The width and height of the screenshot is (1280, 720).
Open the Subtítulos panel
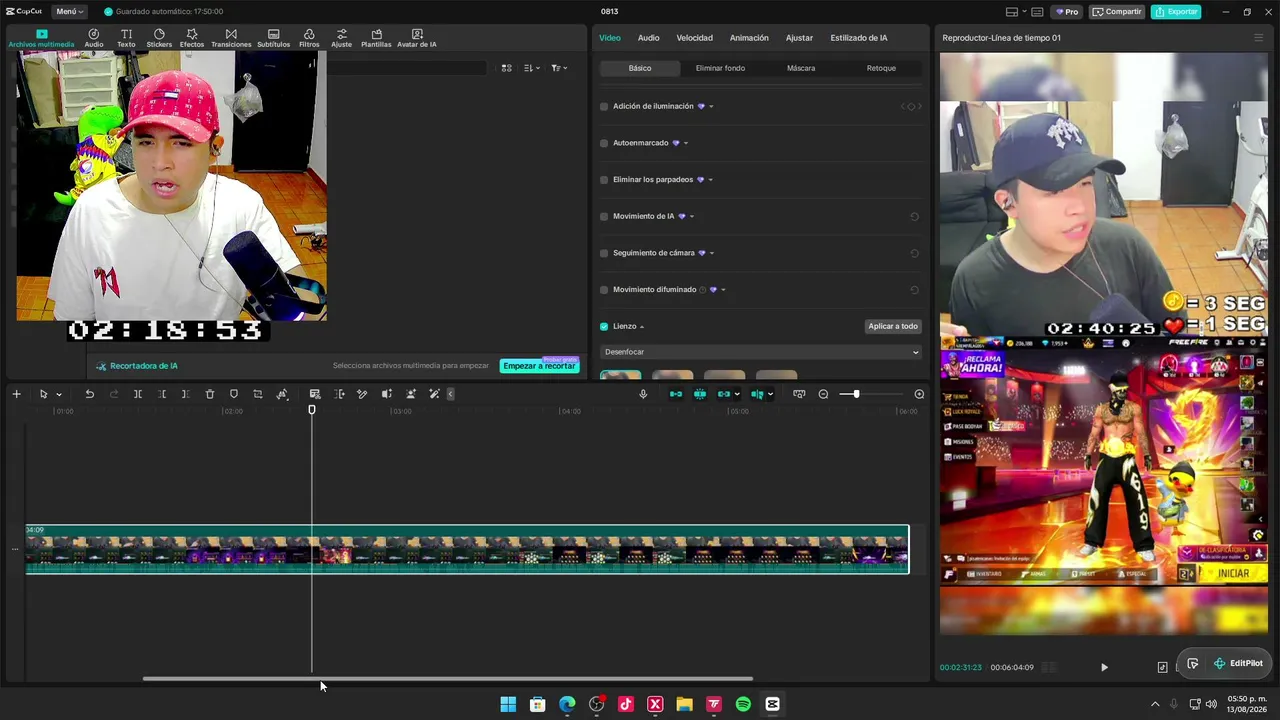pyautogui.click(x=274, y=38)
